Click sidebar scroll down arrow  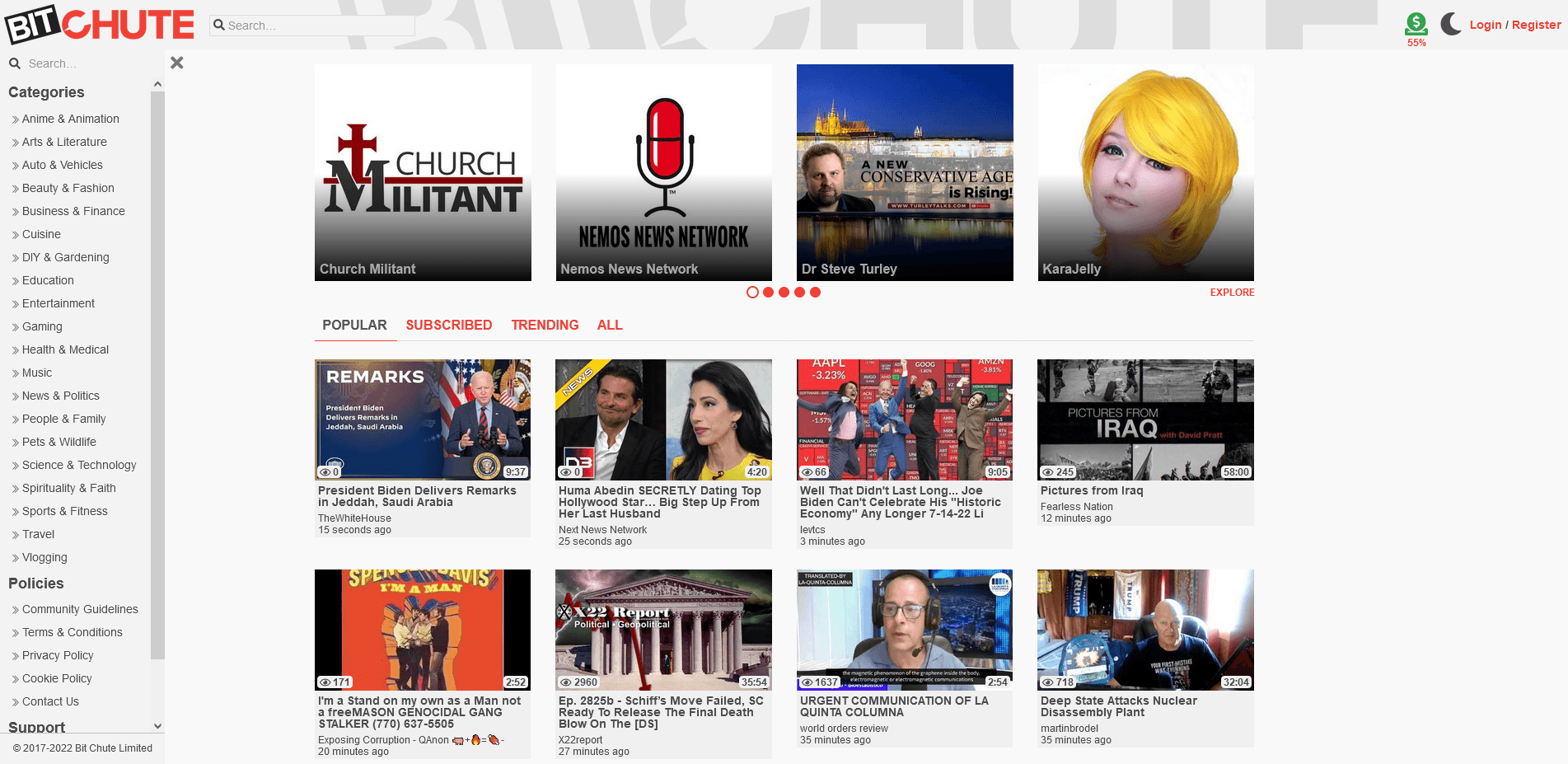point(157,726)
